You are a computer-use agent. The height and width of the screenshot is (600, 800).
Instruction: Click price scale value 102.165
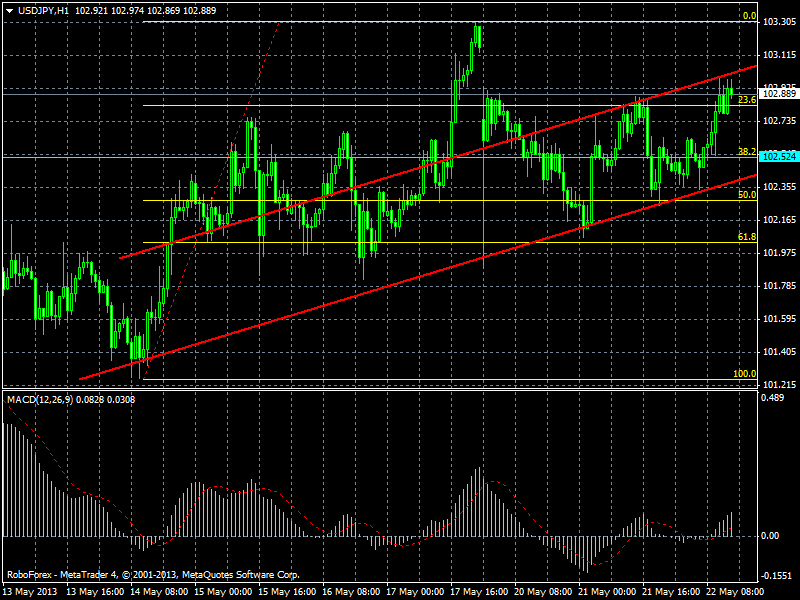click(779, 219)
